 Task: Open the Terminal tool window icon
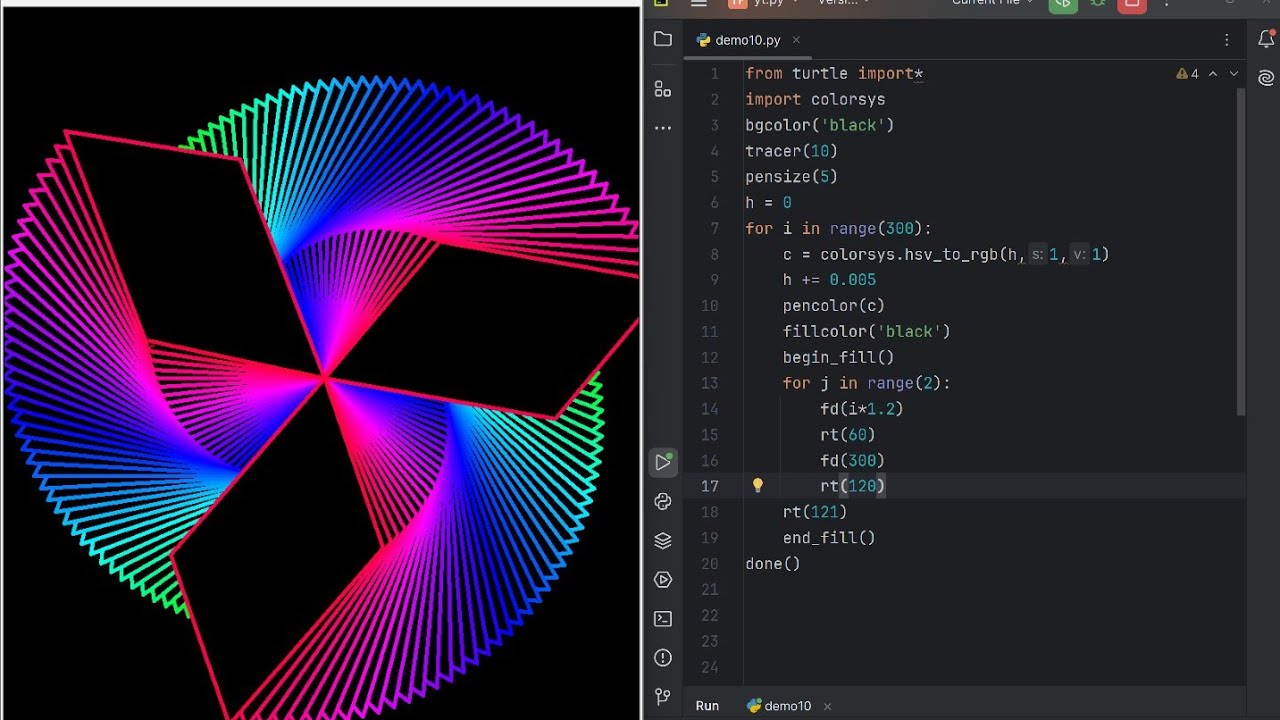coord(662,619)
